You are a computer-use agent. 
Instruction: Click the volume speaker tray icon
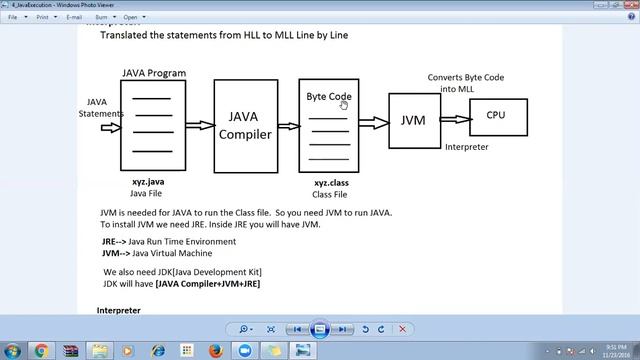(x=592, y=351)
